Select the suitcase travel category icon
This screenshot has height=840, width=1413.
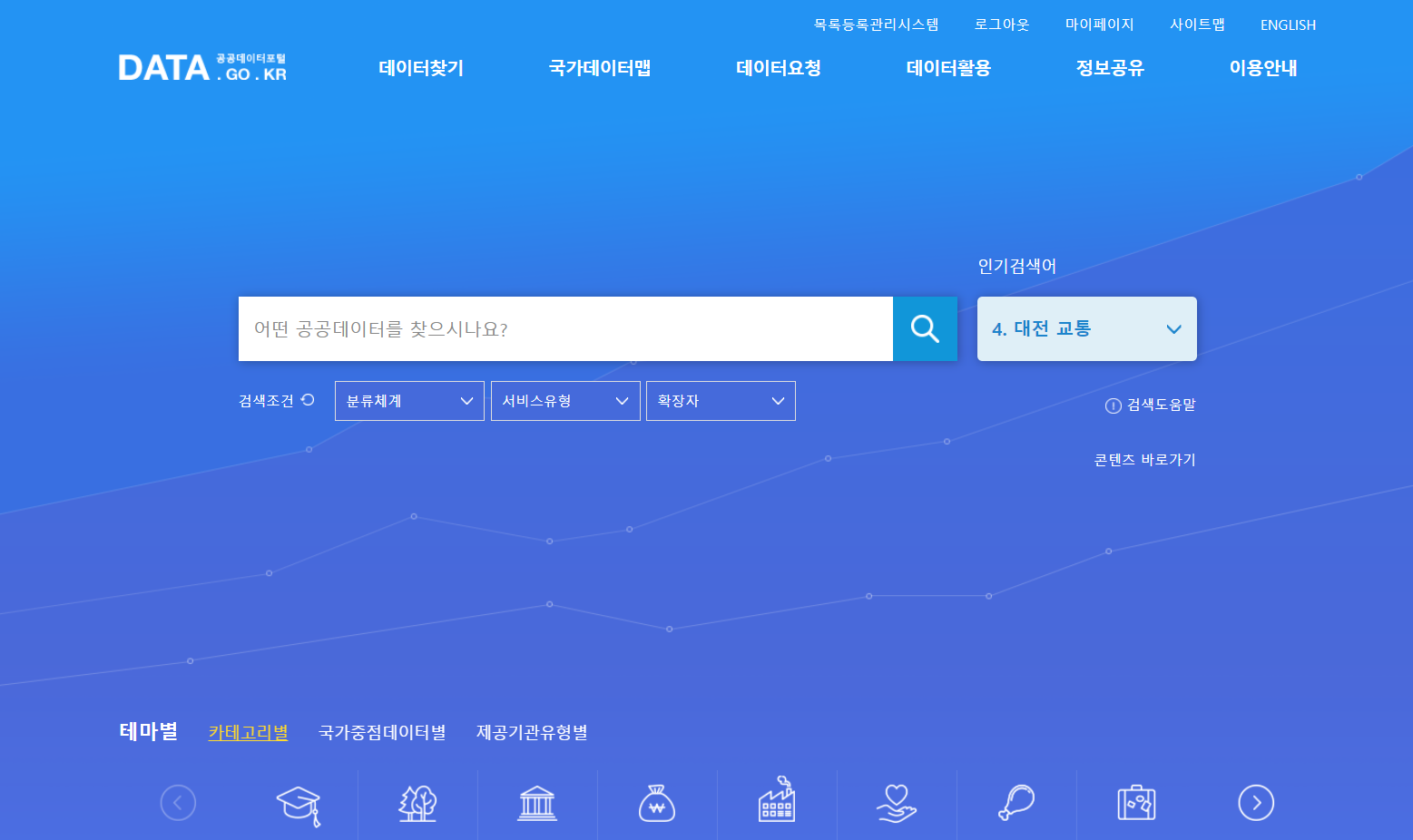coord(1136,804)
